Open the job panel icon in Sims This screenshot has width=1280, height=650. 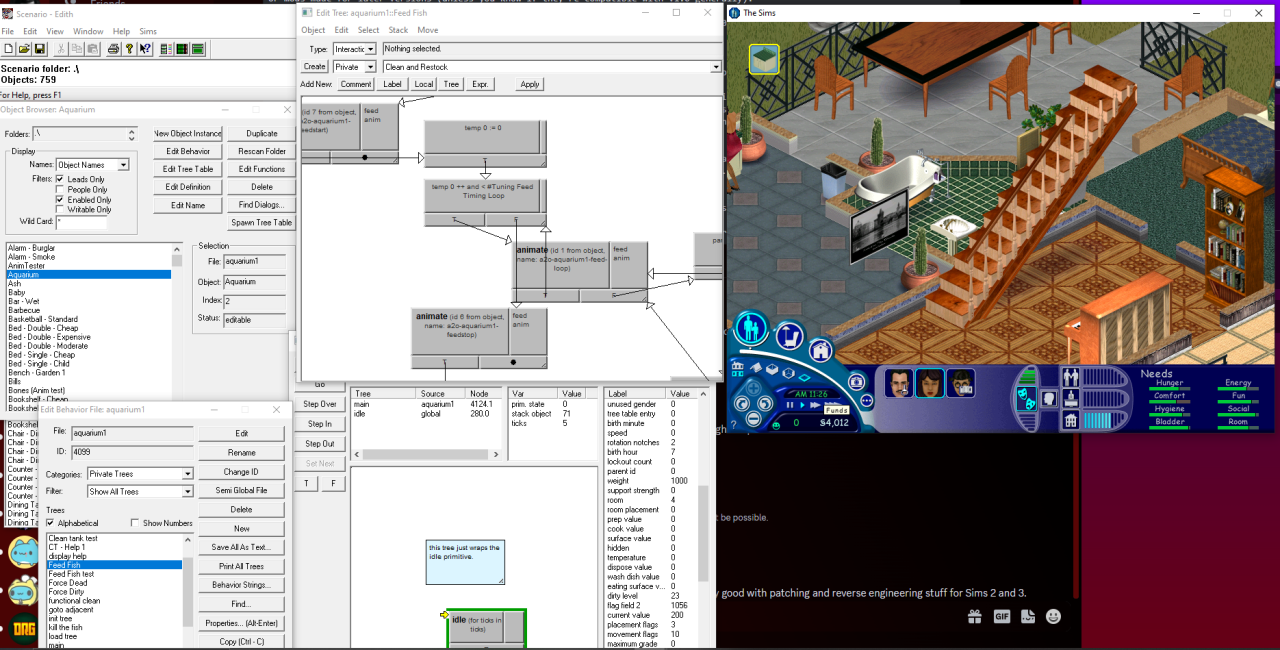click(1071, 399)
